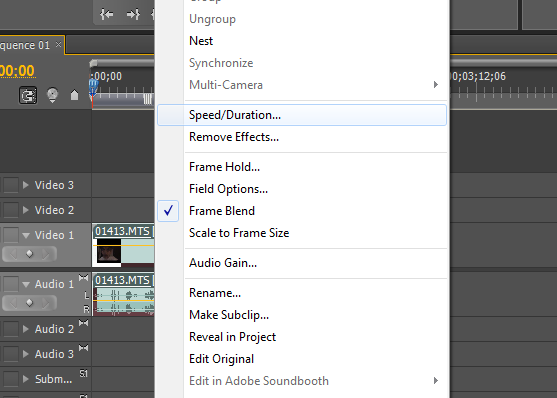Image resolution: width=557 pixels, height=398 pixels.
Task: Collapse the Video 1 track
Action: point(26,235)
